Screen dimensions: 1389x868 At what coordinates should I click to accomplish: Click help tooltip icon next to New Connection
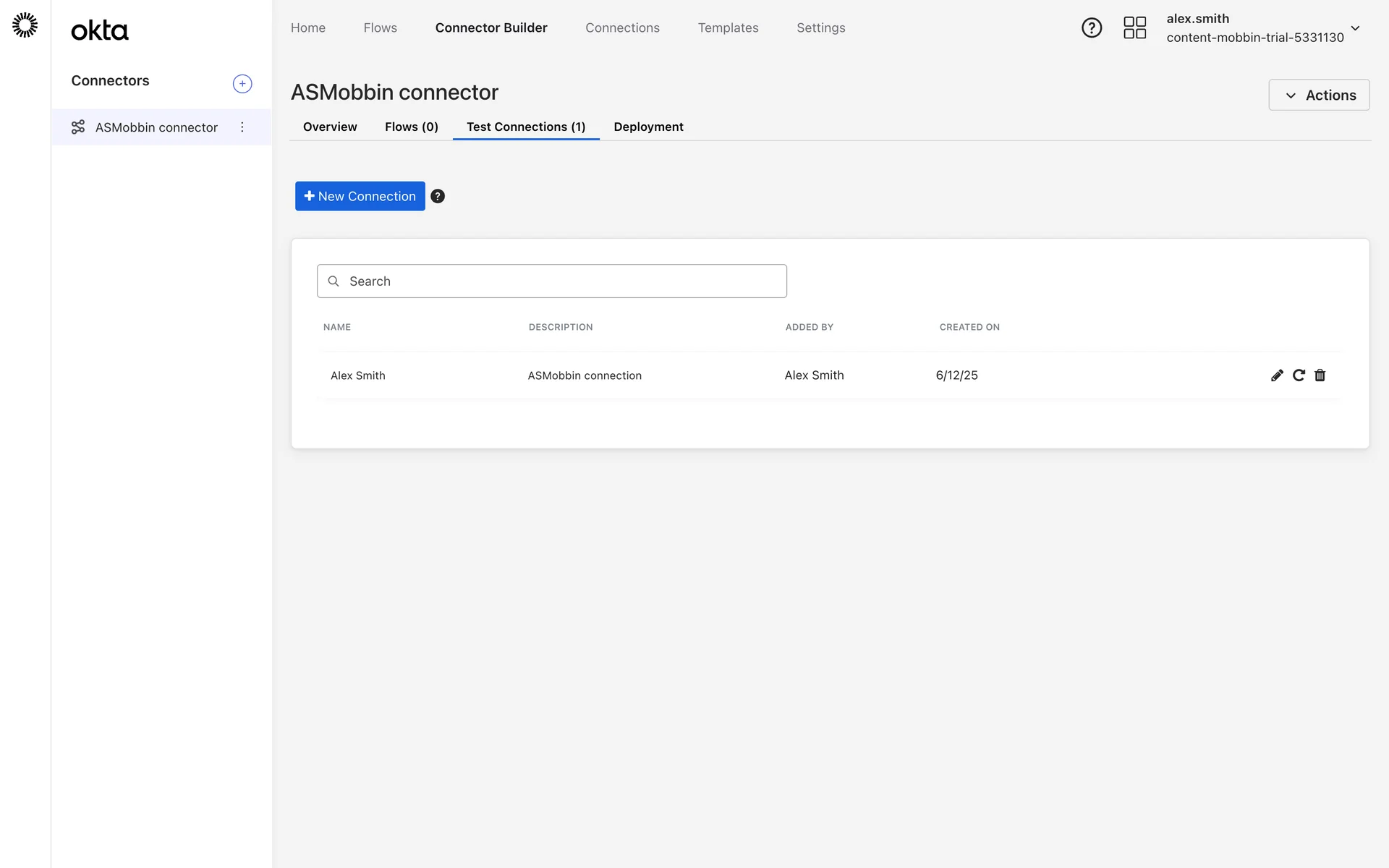438,197
